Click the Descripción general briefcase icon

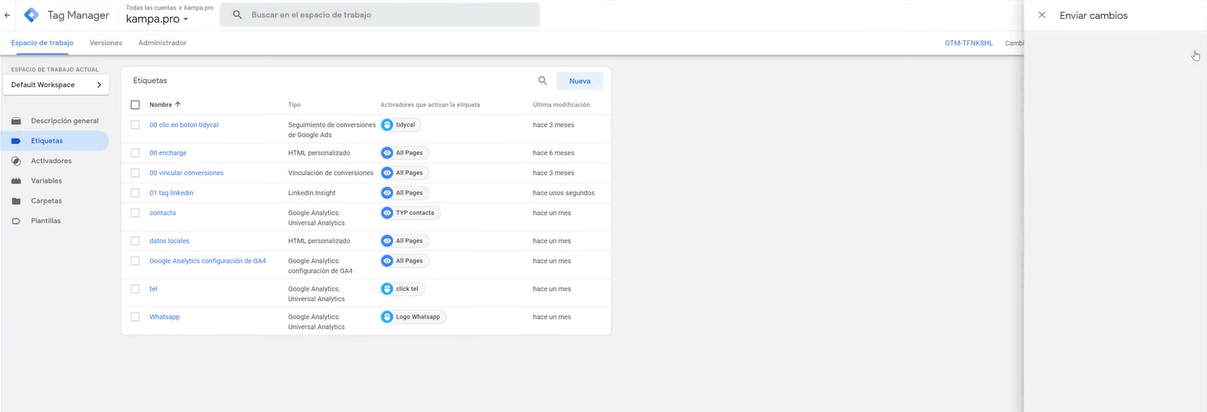(x=16, y=121)
